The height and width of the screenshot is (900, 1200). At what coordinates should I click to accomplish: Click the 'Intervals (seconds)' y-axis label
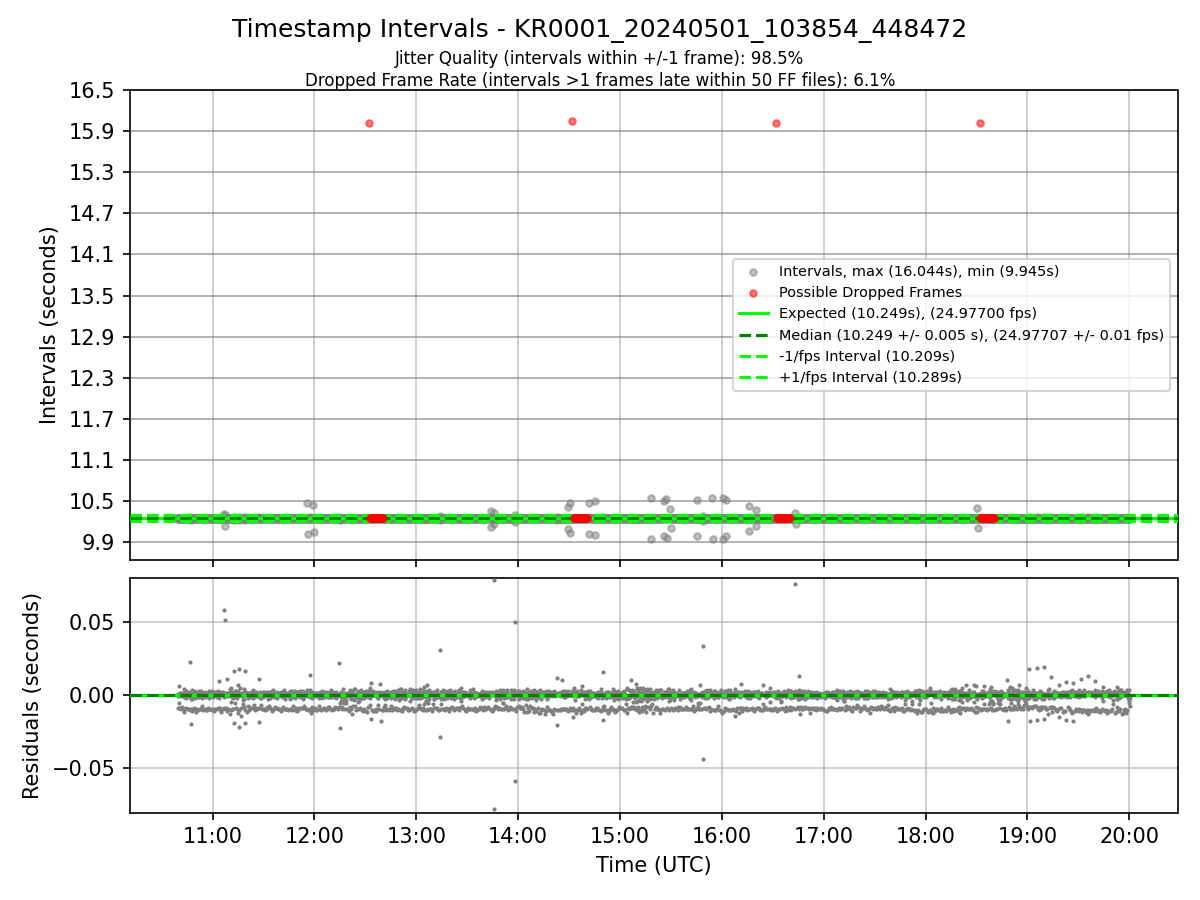coord(49,325)
